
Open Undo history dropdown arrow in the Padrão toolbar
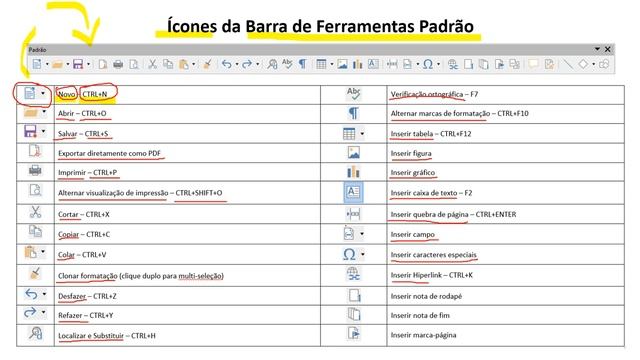(237, 64)
